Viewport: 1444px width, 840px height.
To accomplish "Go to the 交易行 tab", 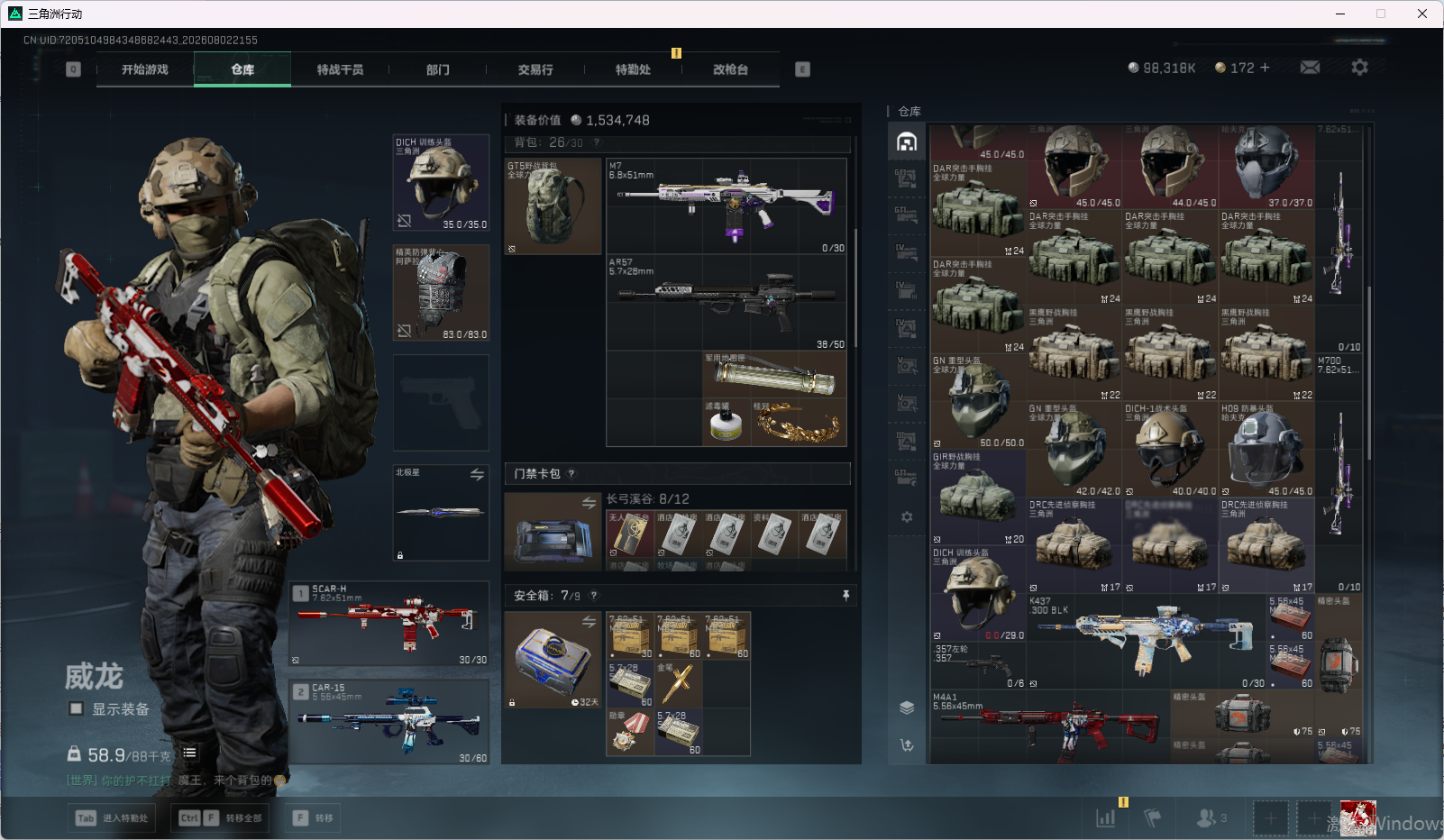I will click(x=535, y=69).
